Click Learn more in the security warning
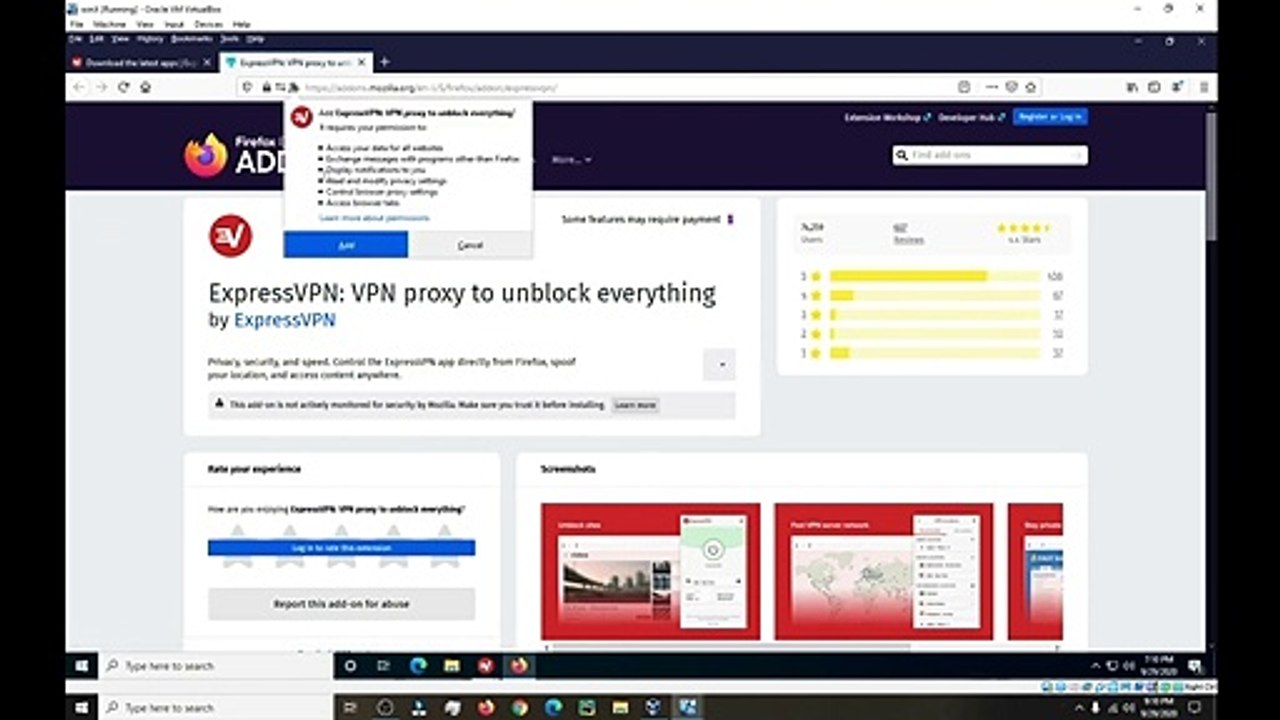This screenshot has height=720, width=1280. (x=635, y=405)
